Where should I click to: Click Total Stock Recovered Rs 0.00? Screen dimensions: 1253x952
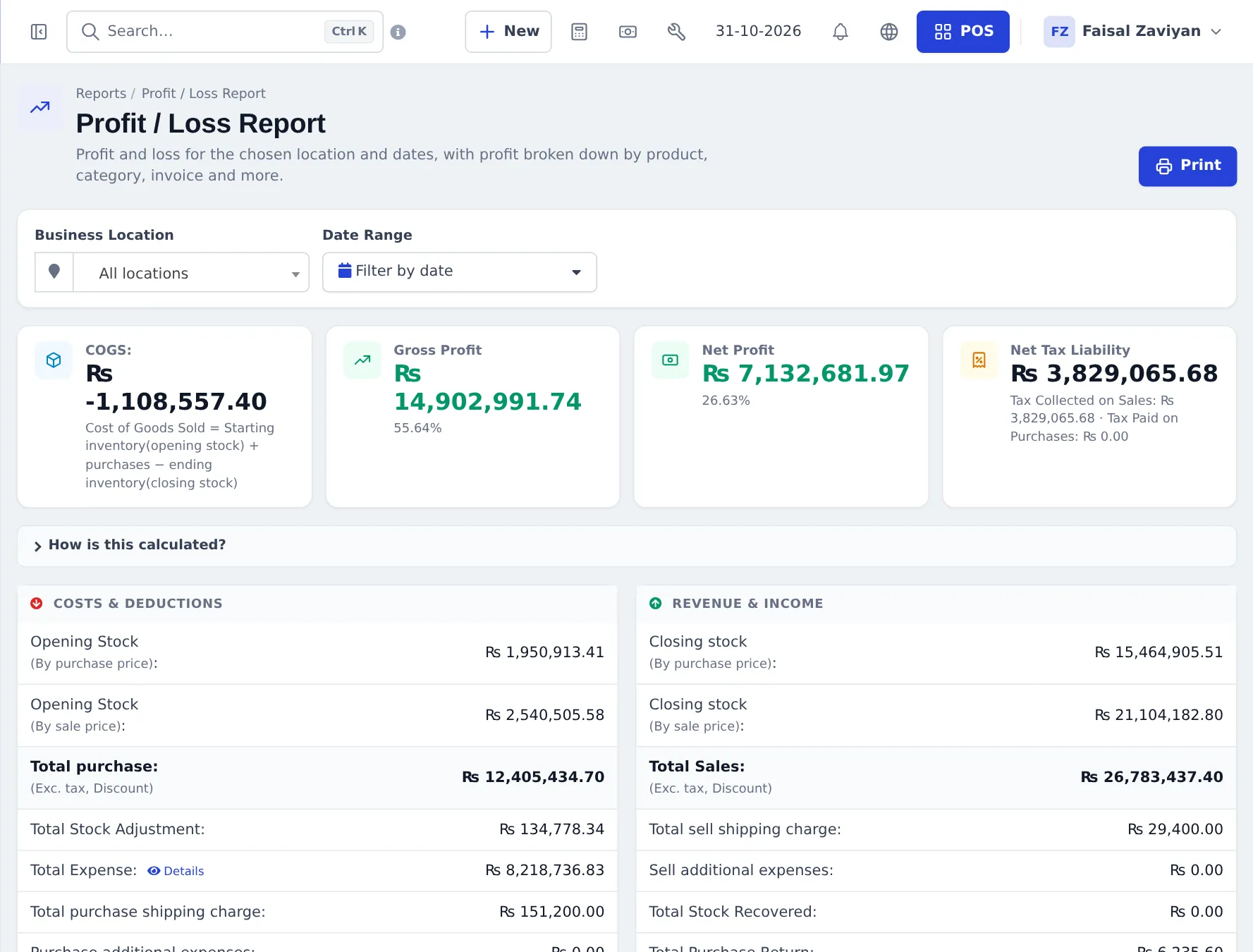(x=1196, y=912)
